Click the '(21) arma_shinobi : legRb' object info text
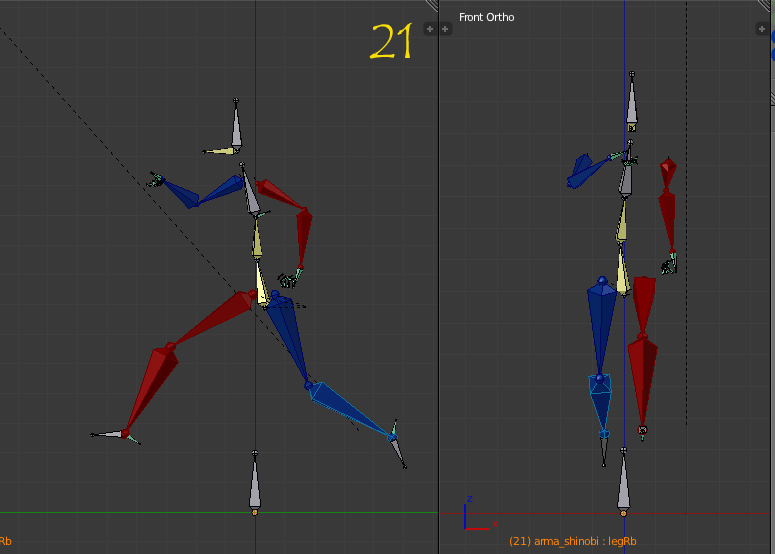This screenshot has height=554, width=775. click(572, 541)
